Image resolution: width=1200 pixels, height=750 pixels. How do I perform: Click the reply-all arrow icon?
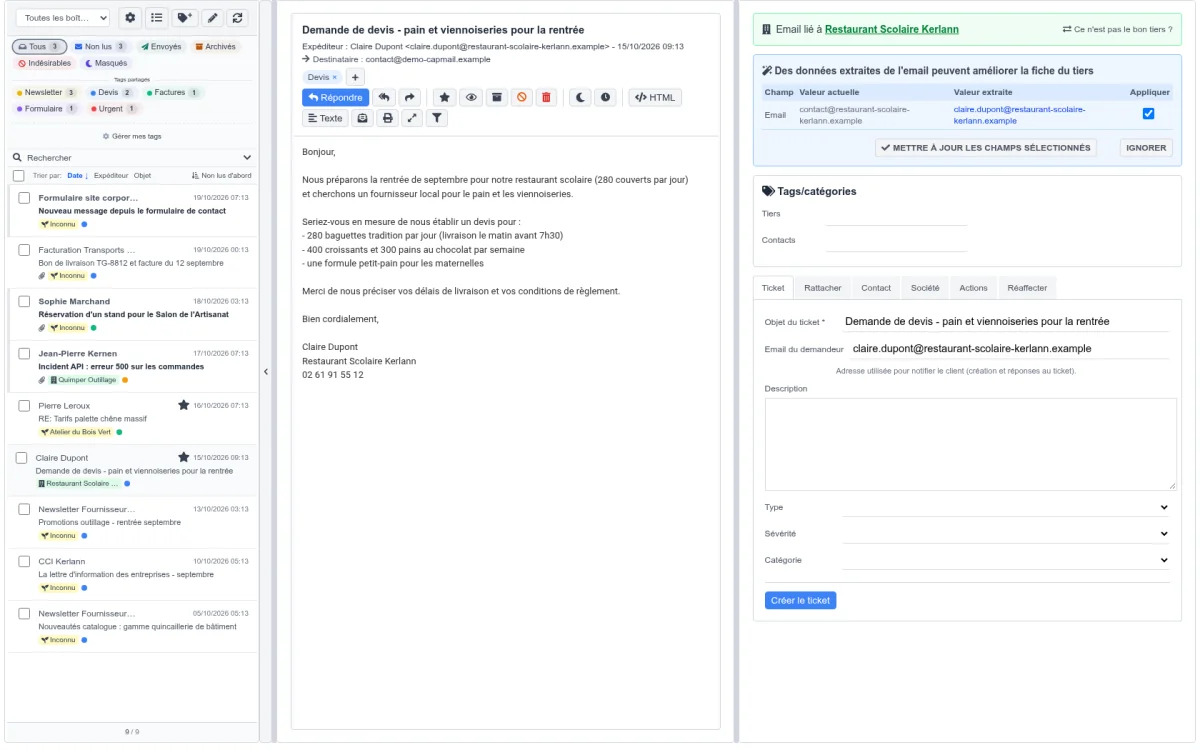(x=385, y=97)
